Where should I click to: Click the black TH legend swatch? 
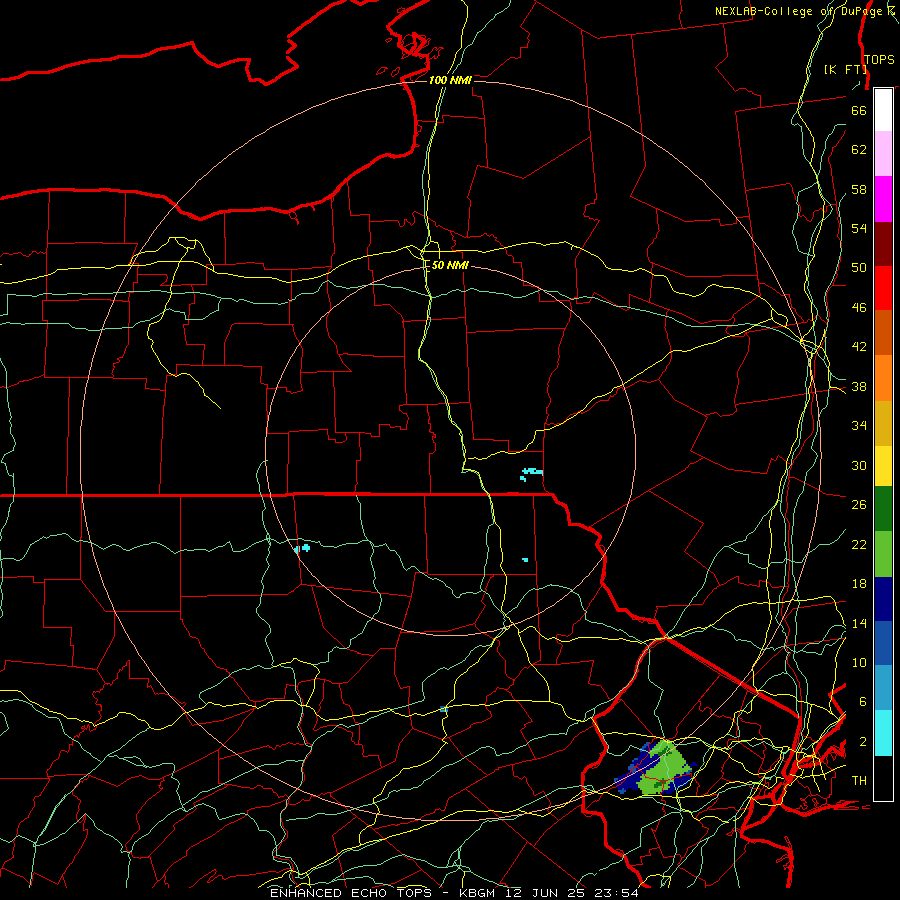pyautogui.click(x=883, y=778)
